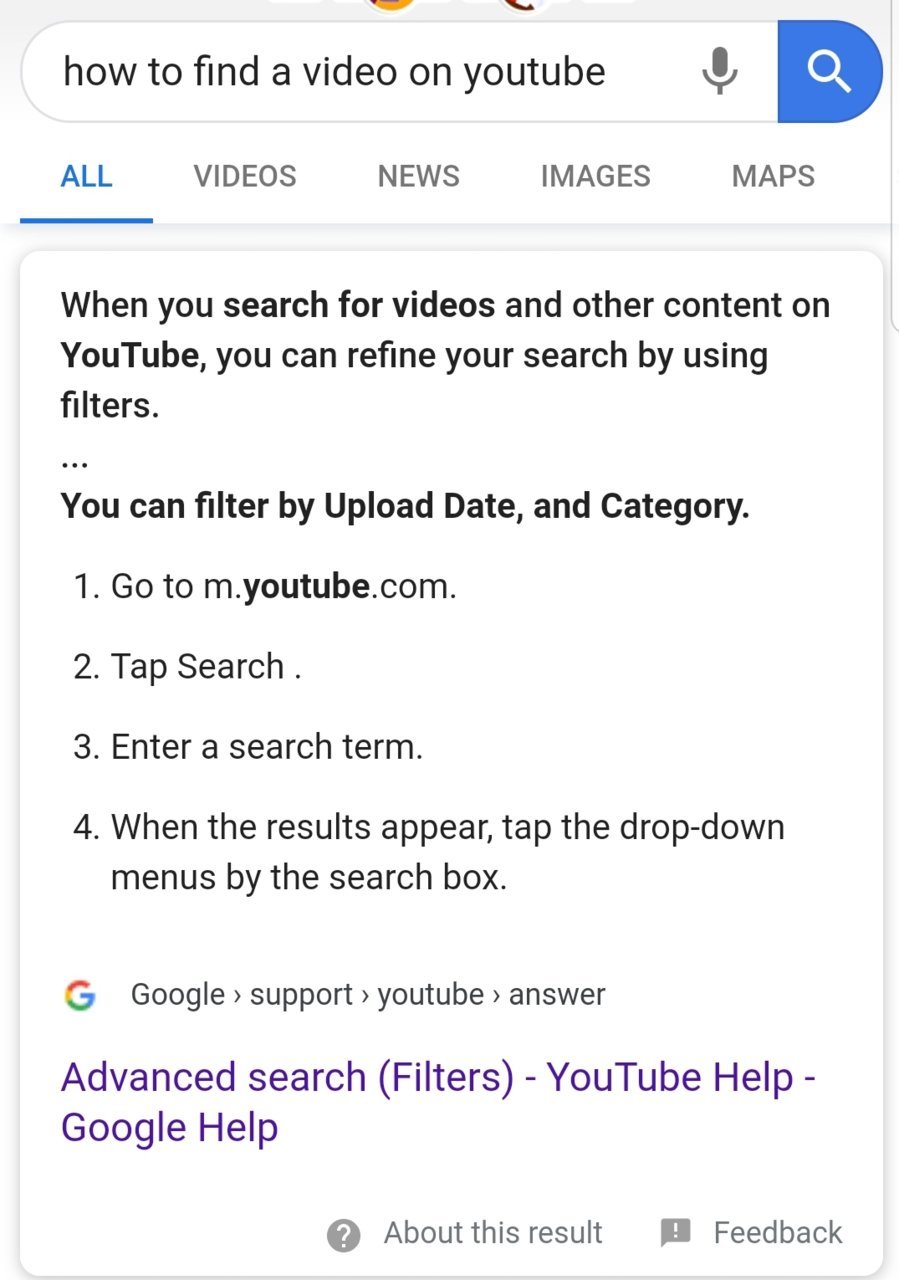Screen dimensions: 899x1280
Task: Select the MAPS tab
Action: tap(773, 177)
